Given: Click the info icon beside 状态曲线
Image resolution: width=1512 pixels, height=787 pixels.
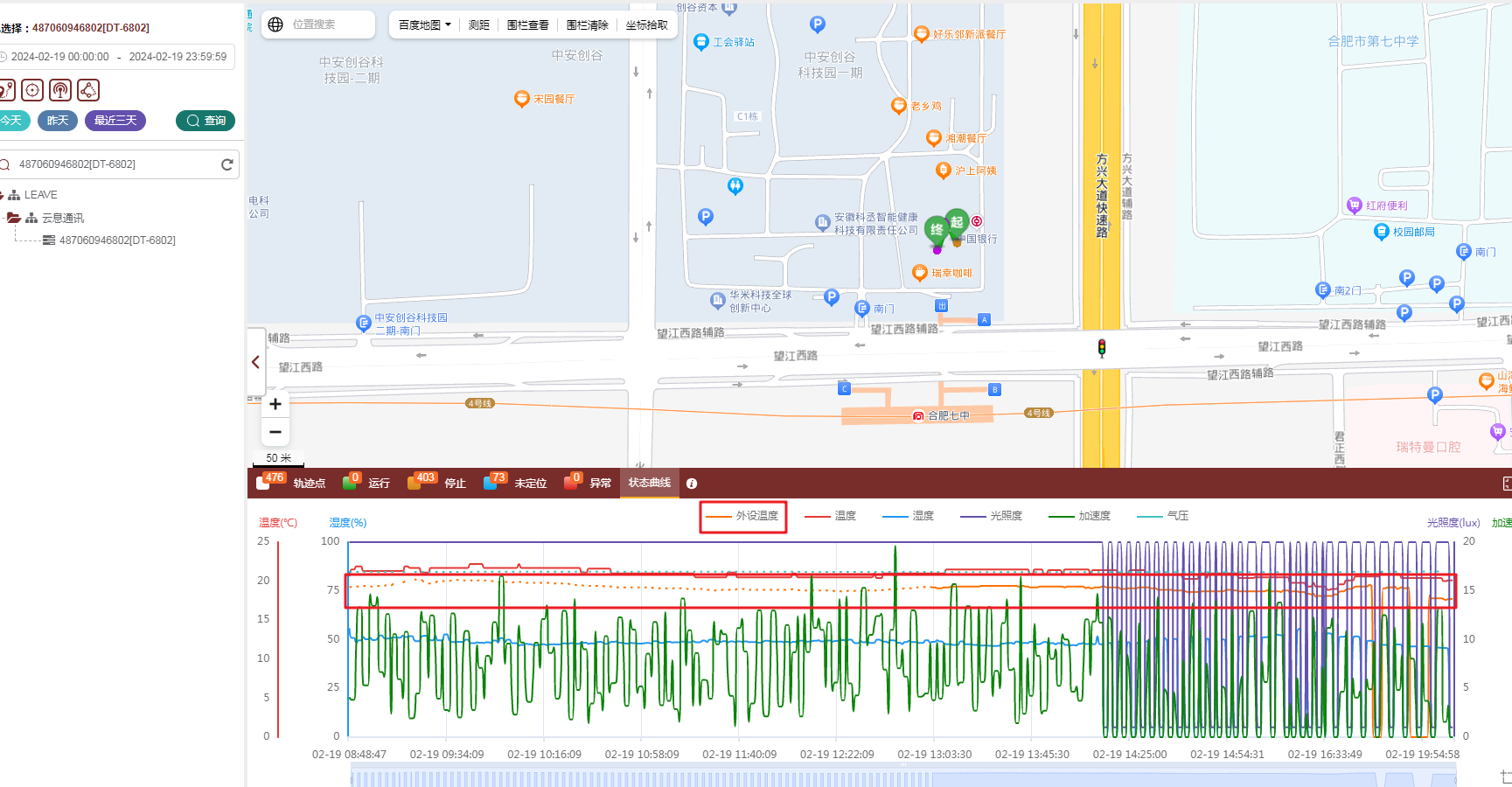Looking at the screenshot, I should click(692, 484).
